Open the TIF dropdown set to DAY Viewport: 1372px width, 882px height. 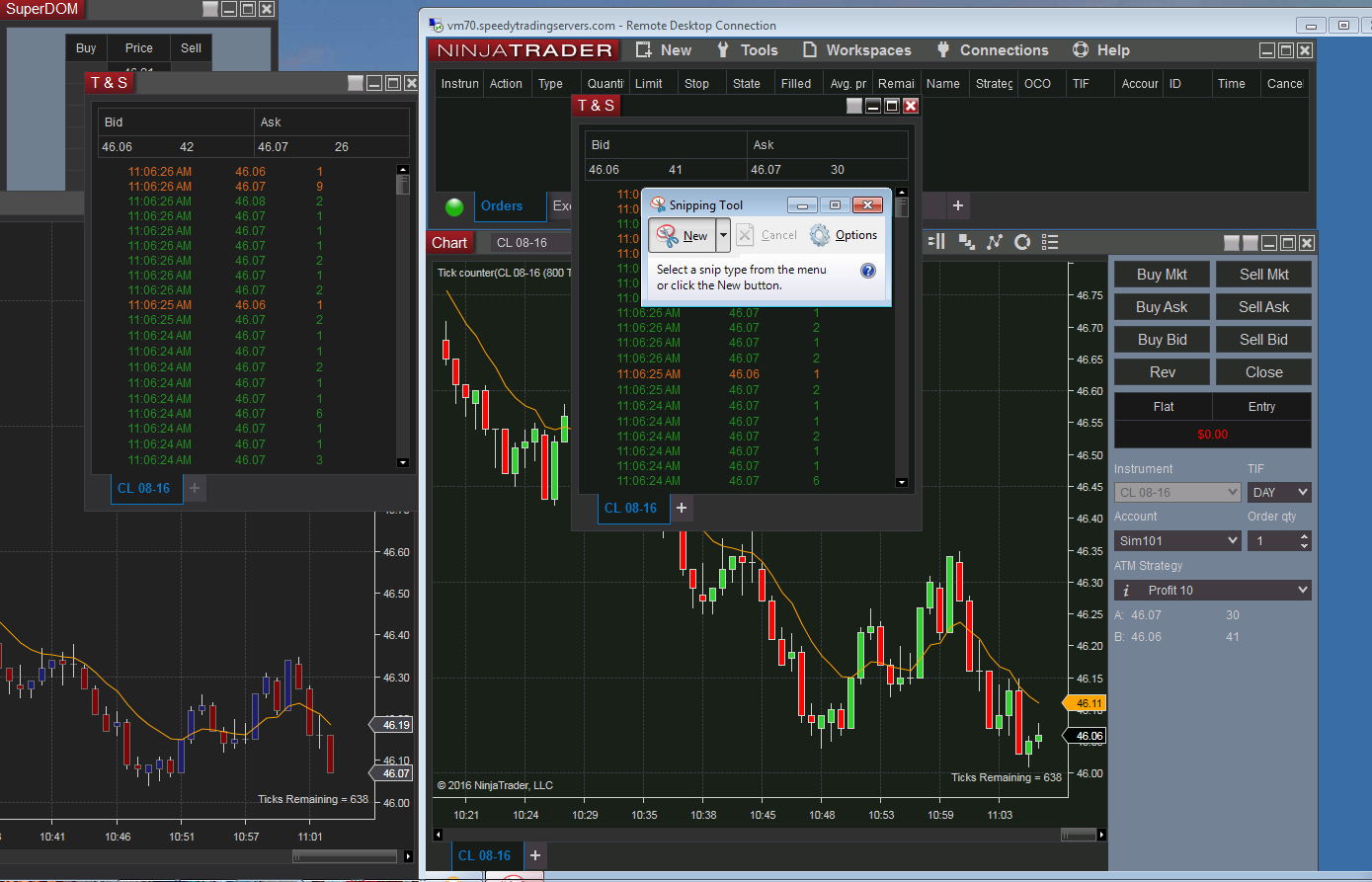pos(1279,492)
